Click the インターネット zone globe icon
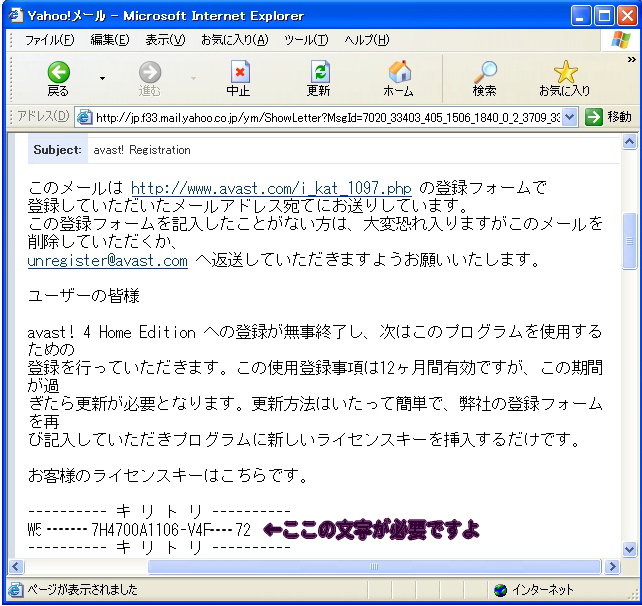Screen dimensions: 642x606 tap(500, 590)
